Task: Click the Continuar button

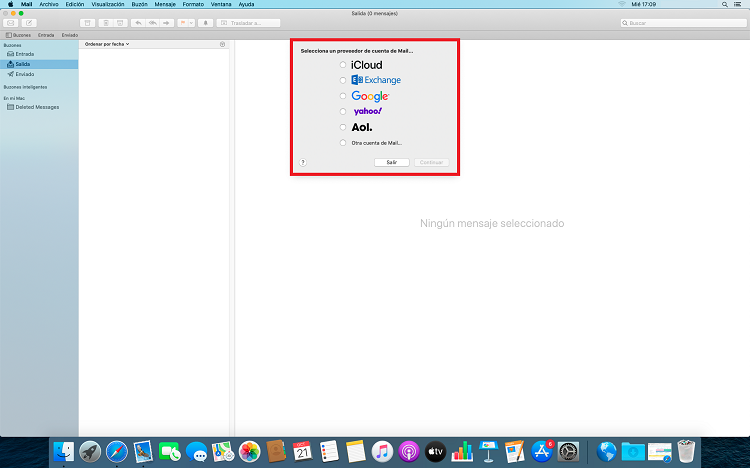Action: pyautogui.click(x=431, y=162)
